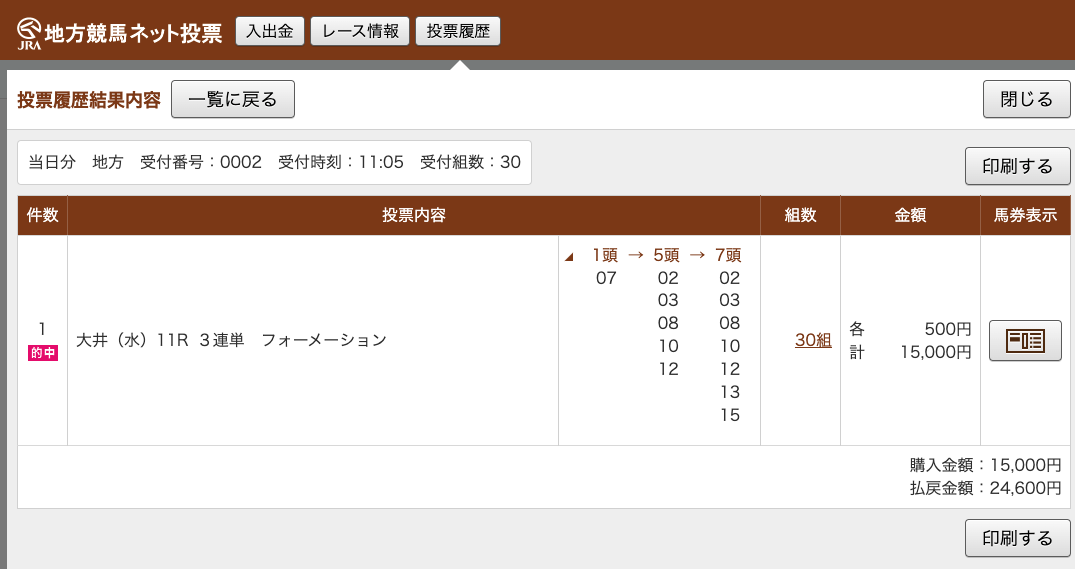
Task: Click the 投票内容 column header
Action: pos(414,215)
